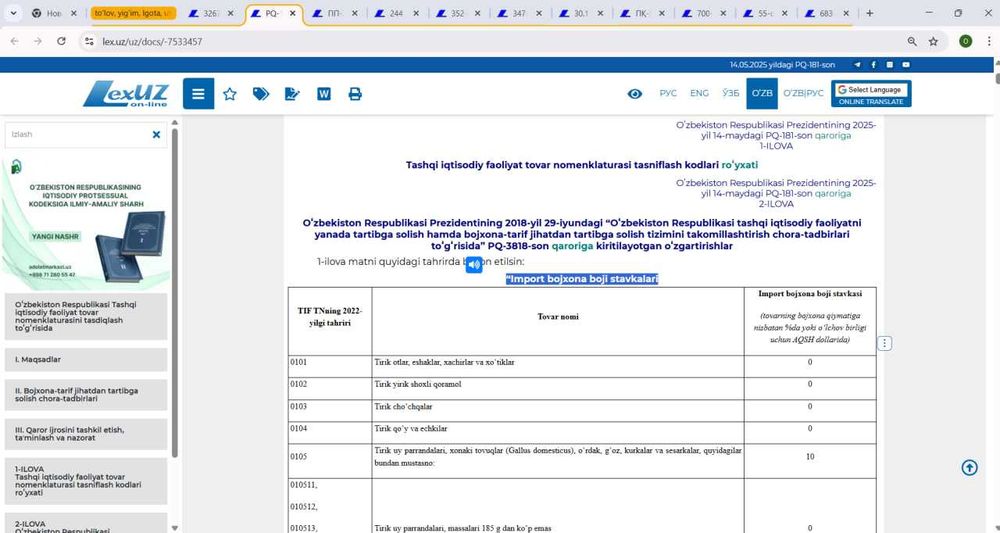The height and width of the screenshot is (533, 1000).
Task: Click the edit note pencil icon
Action: tap(292, 94)
